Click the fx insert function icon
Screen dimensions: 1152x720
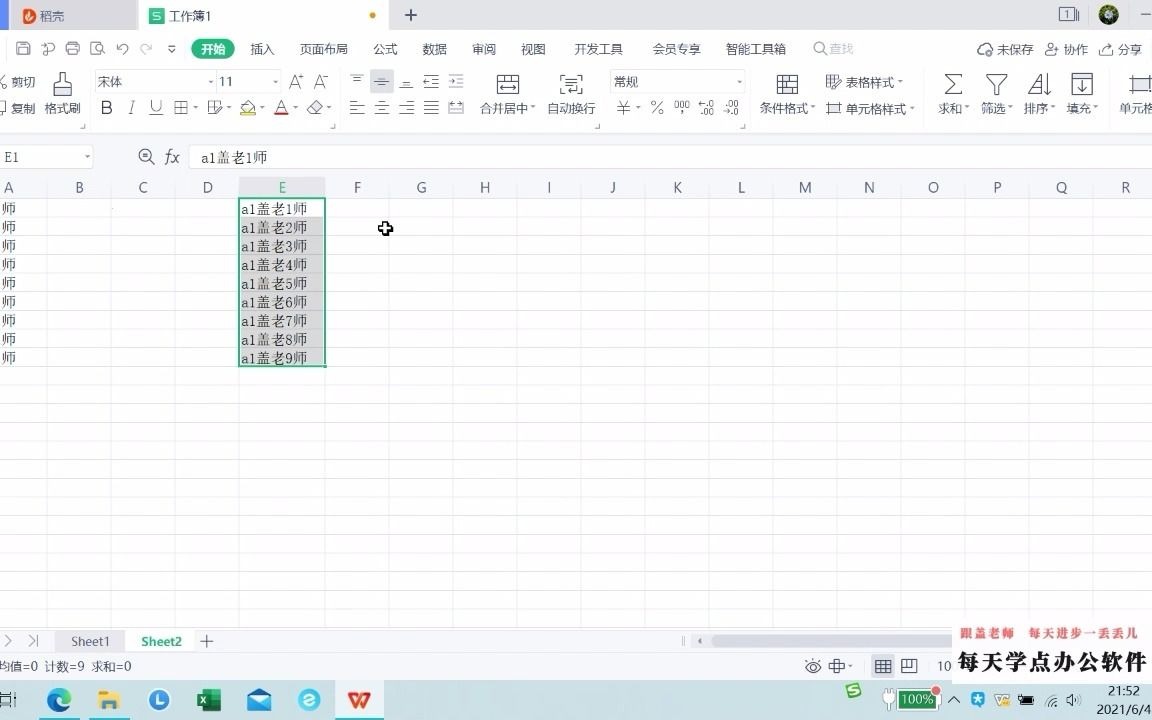coord(172,157)
